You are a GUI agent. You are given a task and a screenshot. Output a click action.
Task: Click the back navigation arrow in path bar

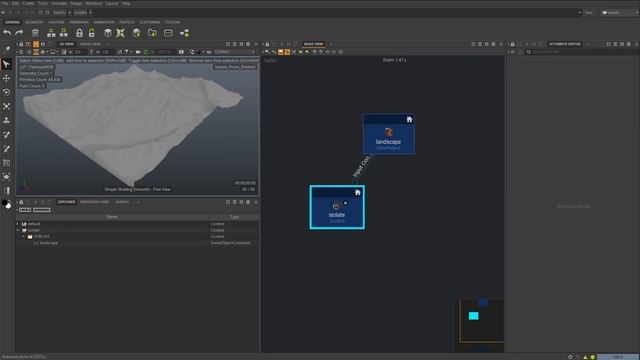[x=4, y=13]
